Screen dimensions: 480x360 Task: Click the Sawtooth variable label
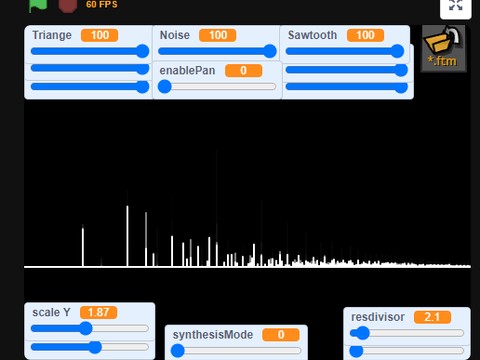[x=312, y=35]
